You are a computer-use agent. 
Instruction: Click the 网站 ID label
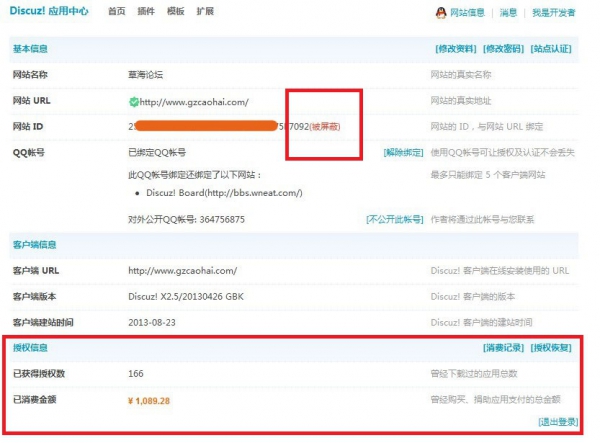pos(28,127)
